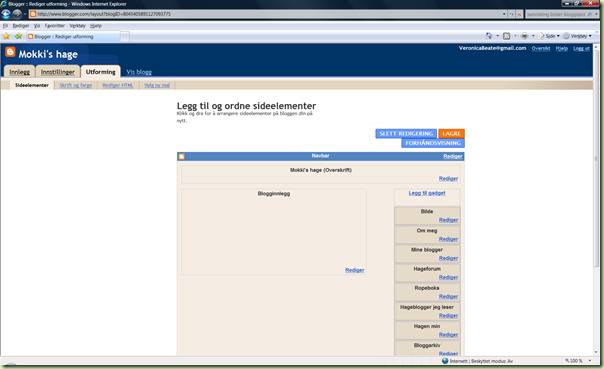Click the orange LAGRE button
Image resolution: width=604 pixels, height=369 pixels.
(451, 134)
